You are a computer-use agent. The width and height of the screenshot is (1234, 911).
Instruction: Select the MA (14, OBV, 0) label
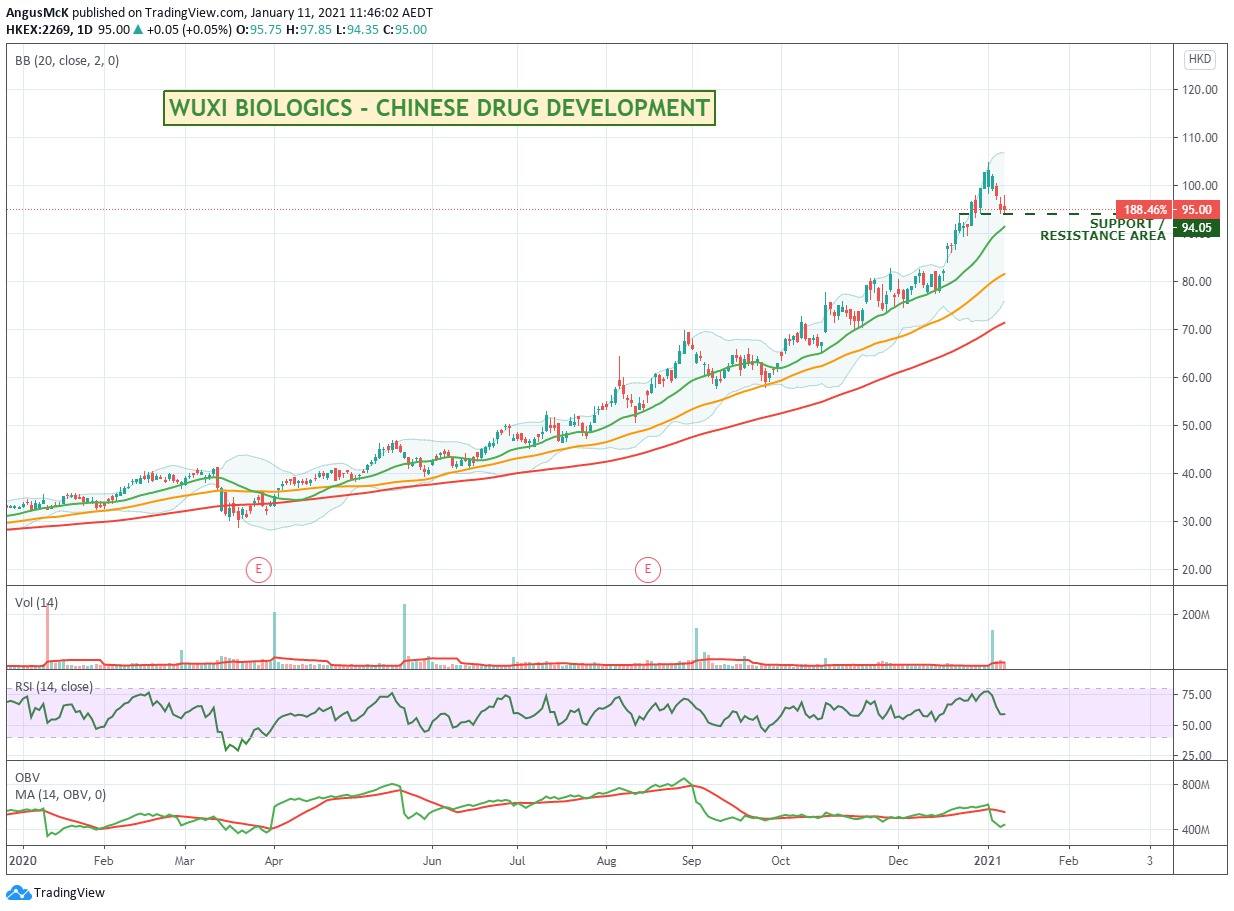pyautogui.click(x=60, y=794)
